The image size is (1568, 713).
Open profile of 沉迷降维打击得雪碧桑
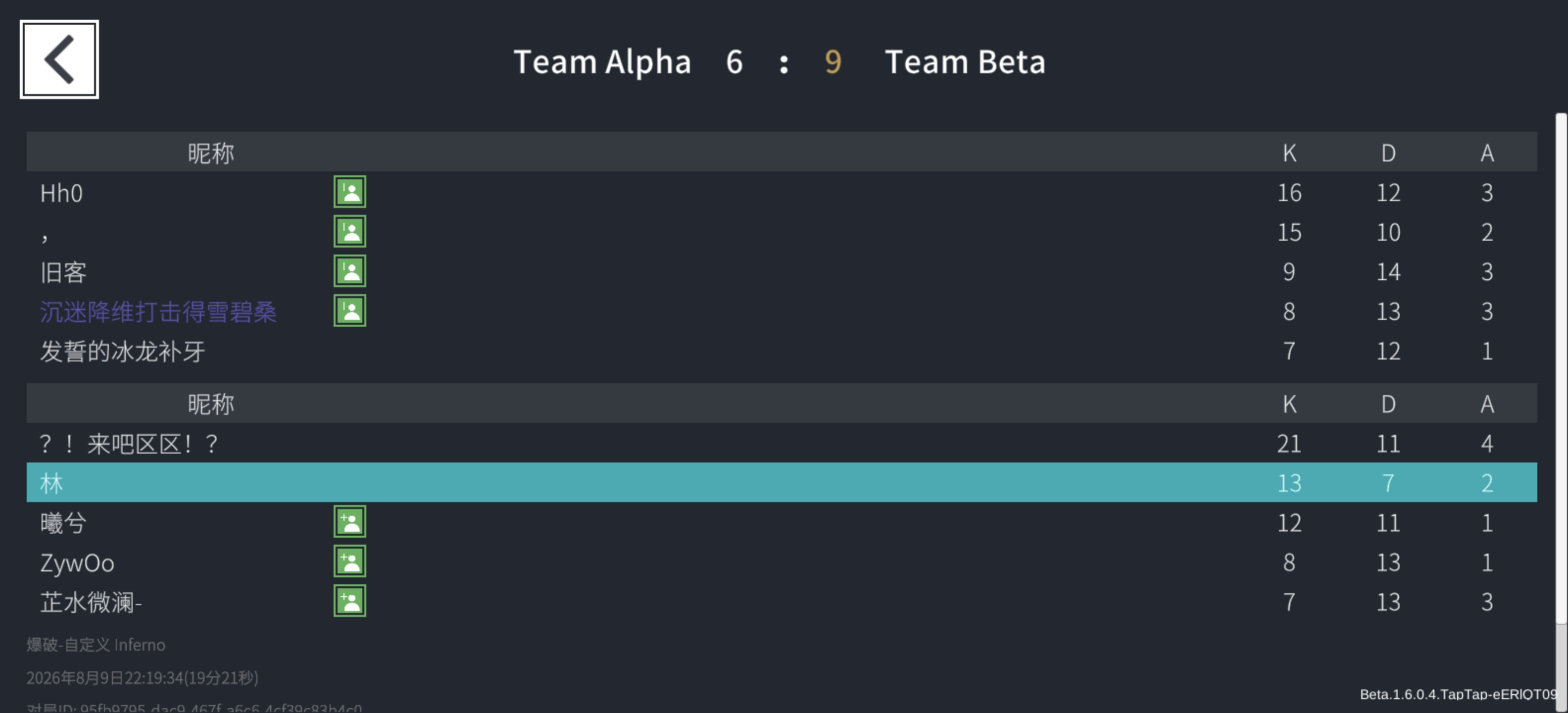pos(158,312)
